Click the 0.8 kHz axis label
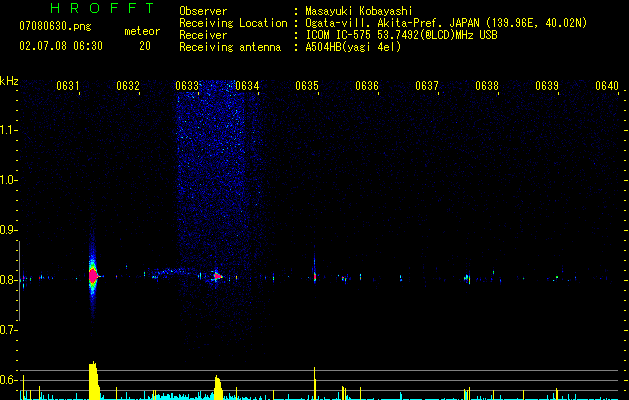629x400 pixels. click(x=9, y=280)
